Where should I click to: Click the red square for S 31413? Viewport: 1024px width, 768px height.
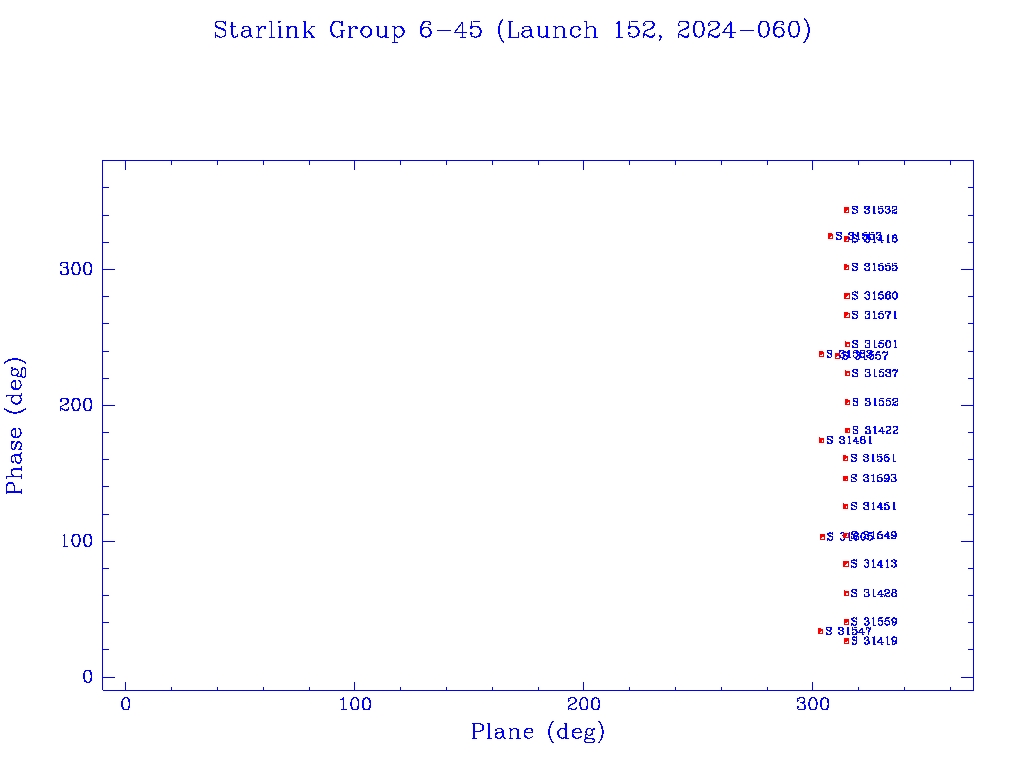[x=846, y=564]
